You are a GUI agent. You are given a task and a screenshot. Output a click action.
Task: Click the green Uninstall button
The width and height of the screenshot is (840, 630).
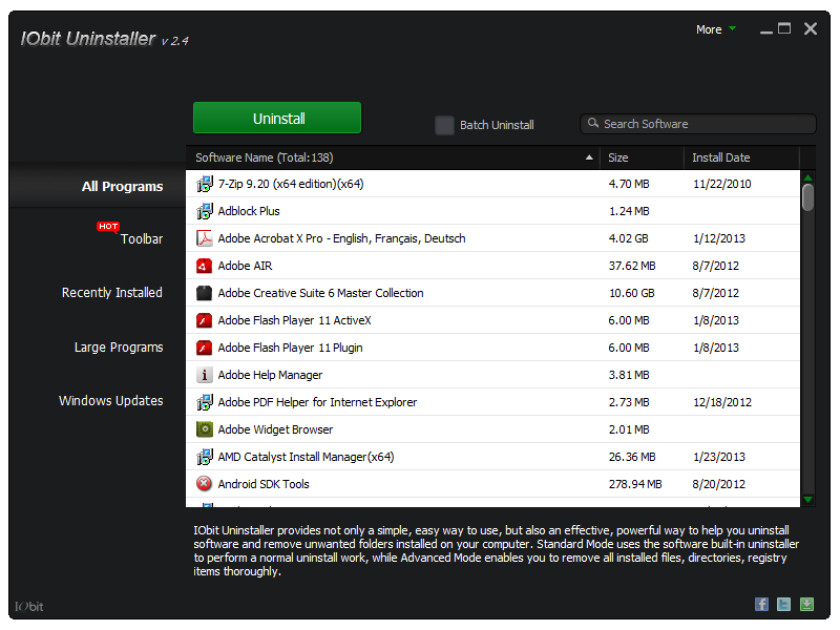pyautogui.click(x=277, y=118)
